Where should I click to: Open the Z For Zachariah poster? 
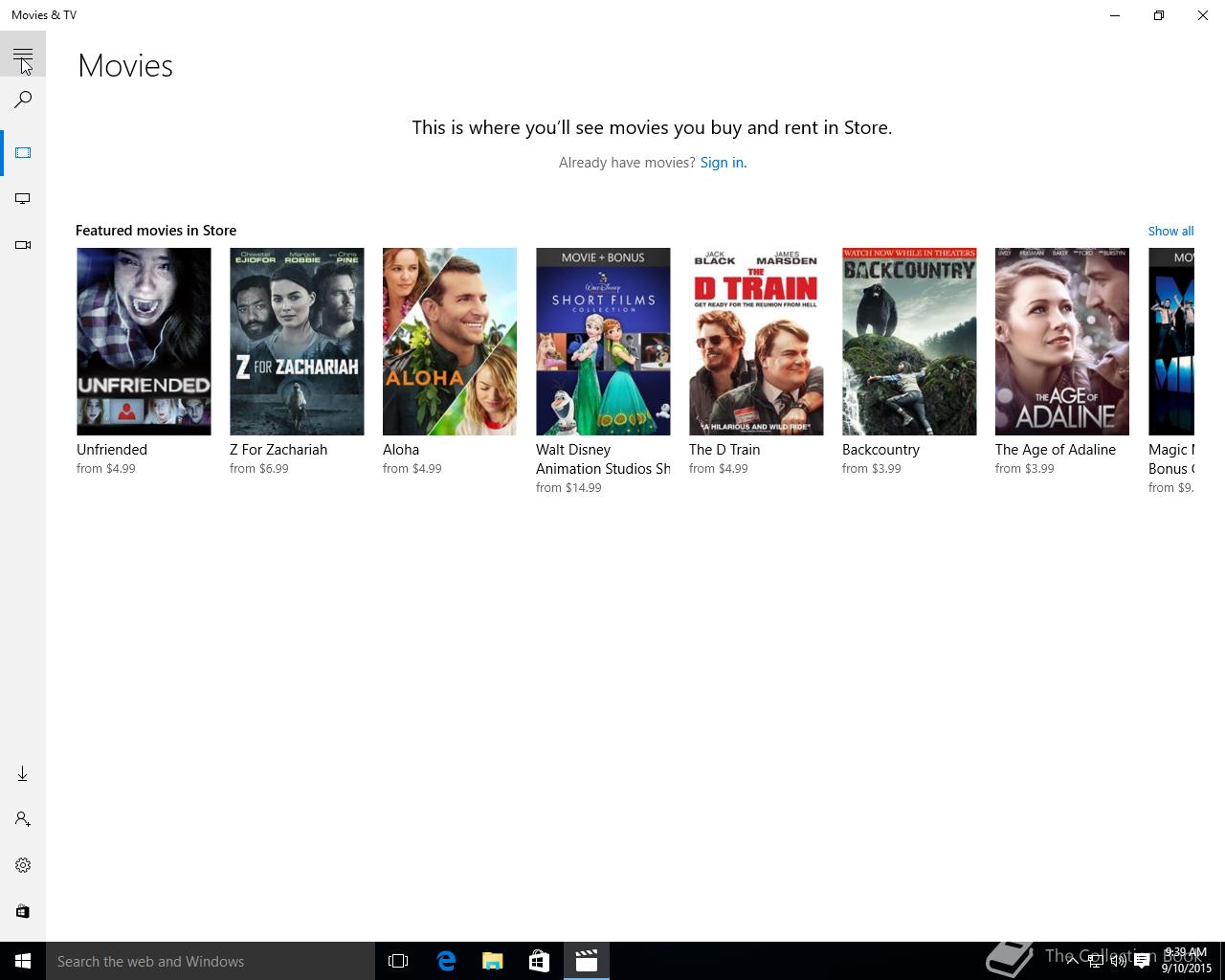coord(297,342)
